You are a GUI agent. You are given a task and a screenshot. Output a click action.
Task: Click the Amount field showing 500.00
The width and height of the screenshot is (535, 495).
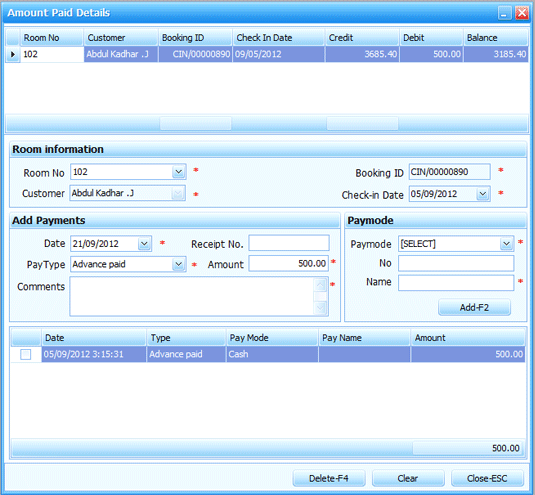tap(289, 264)
